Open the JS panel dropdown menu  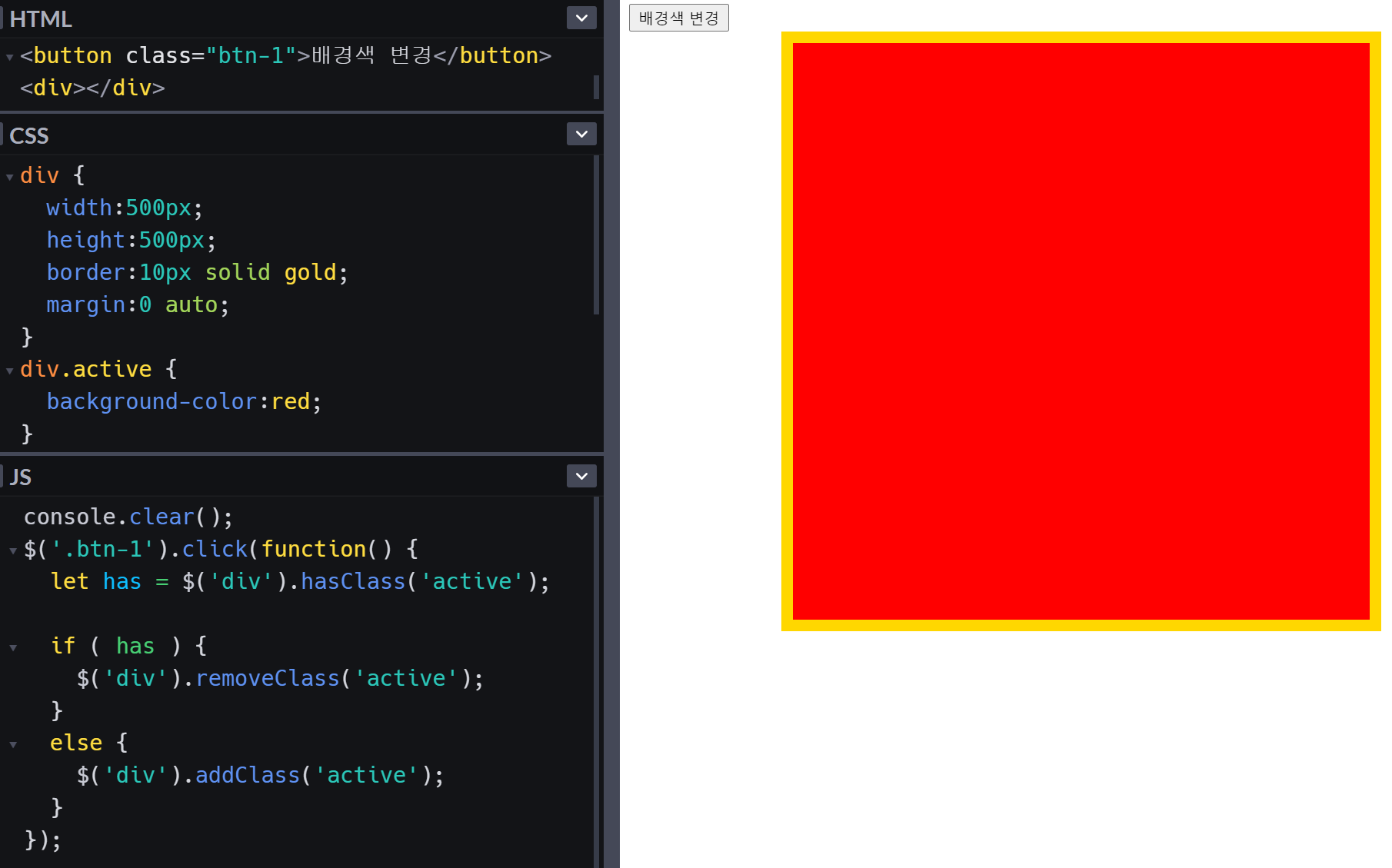(581, 476)
